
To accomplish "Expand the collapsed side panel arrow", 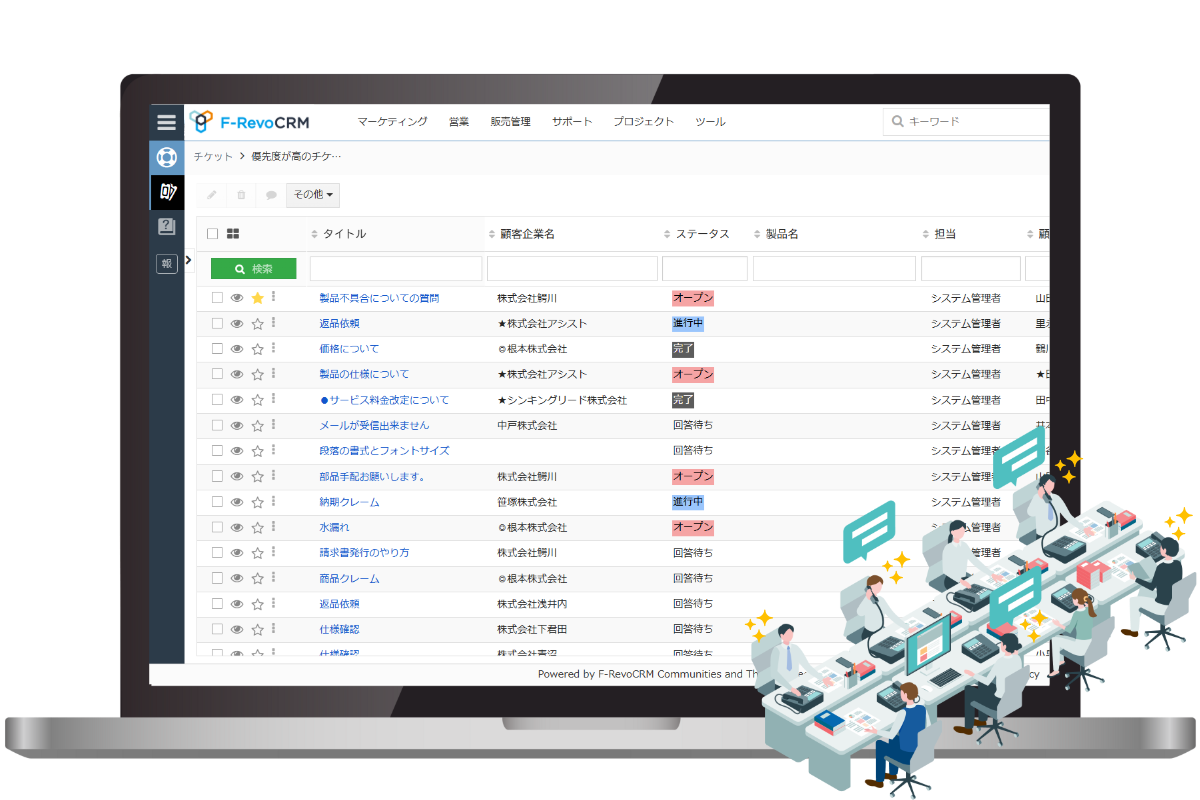I will pyautogui.click(x=189, y=260).
